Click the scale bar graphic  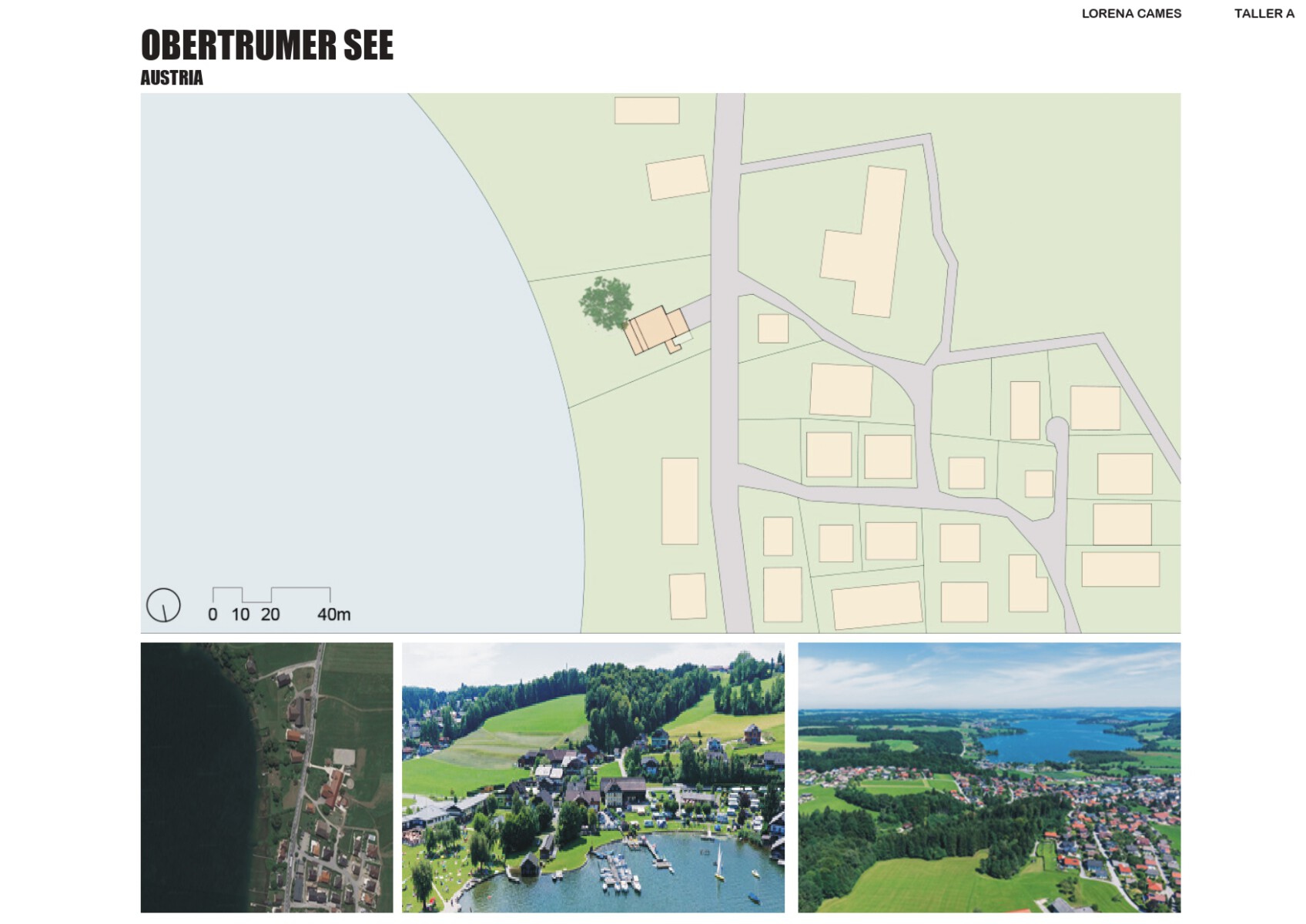click(x=271, y=594)
